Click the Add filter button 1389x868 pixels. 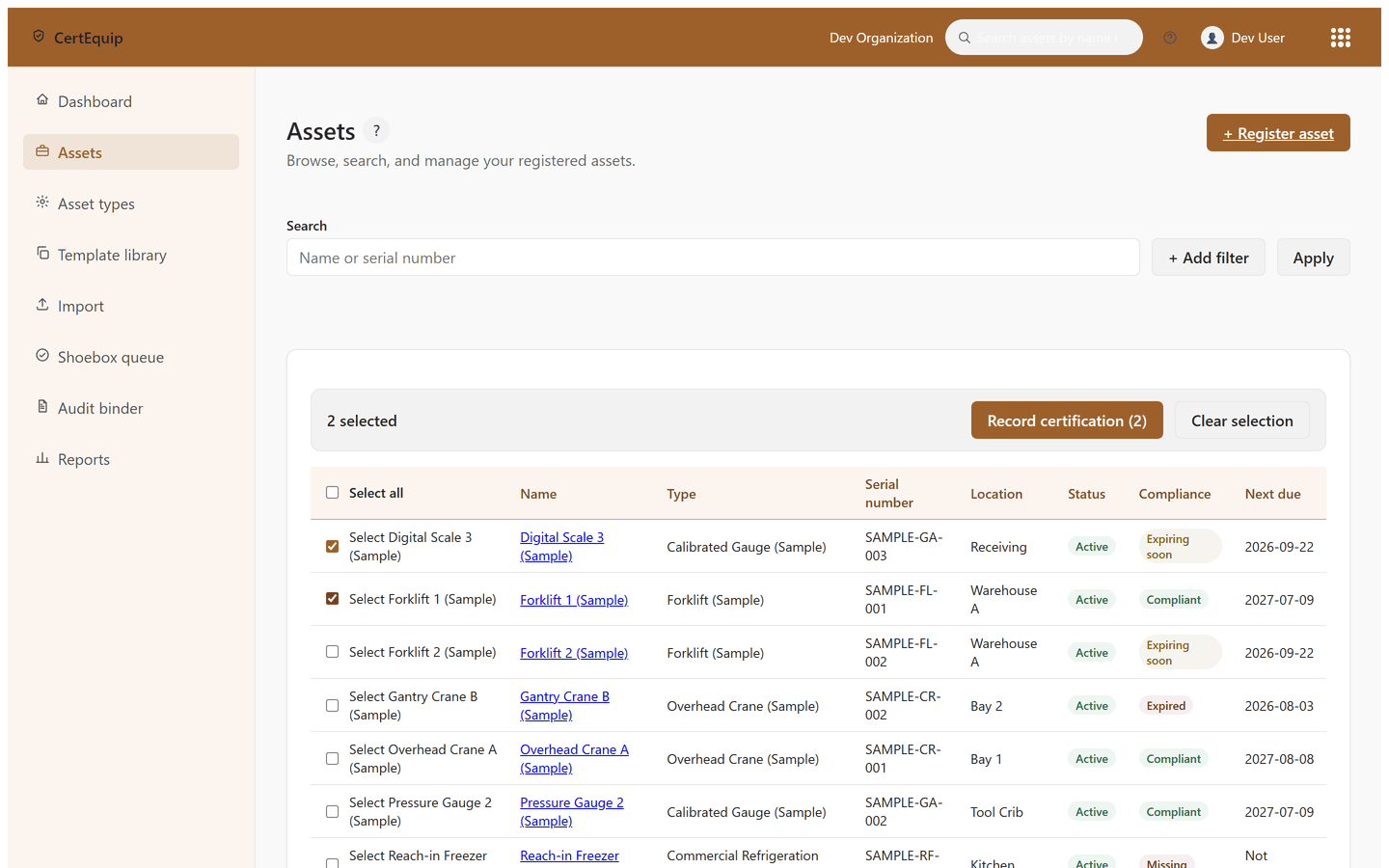(x=1208, y=258)
